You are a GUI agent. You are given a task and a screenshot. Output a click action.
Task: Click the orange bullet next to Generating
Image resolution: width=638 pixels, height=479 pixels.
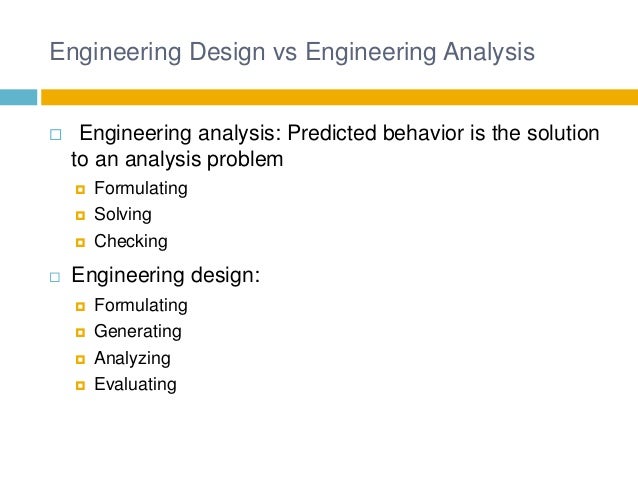coord(81,332)
